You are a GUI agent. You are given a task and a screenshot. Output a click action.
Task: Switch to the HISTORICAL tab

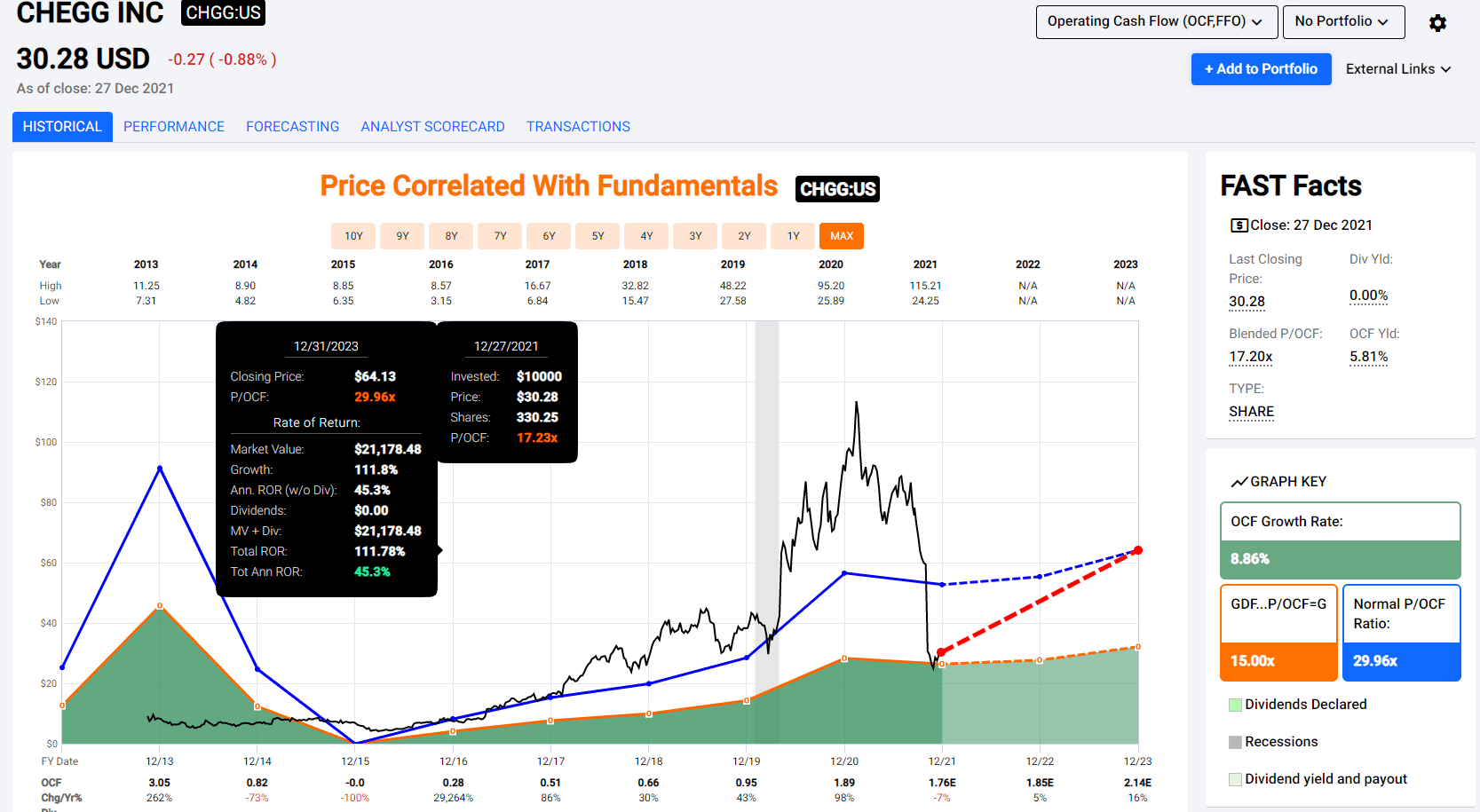point(62,127)
